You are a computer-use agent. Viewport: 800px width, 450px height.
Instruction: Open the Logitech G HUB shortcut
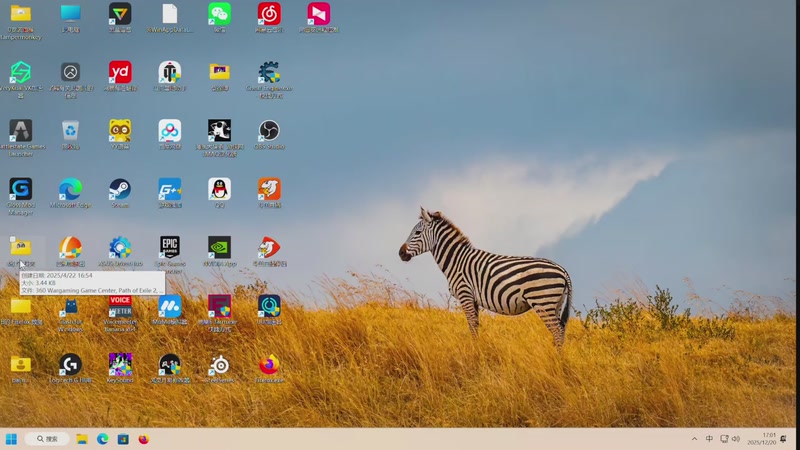pyautogui.click(x=70, y=365)
